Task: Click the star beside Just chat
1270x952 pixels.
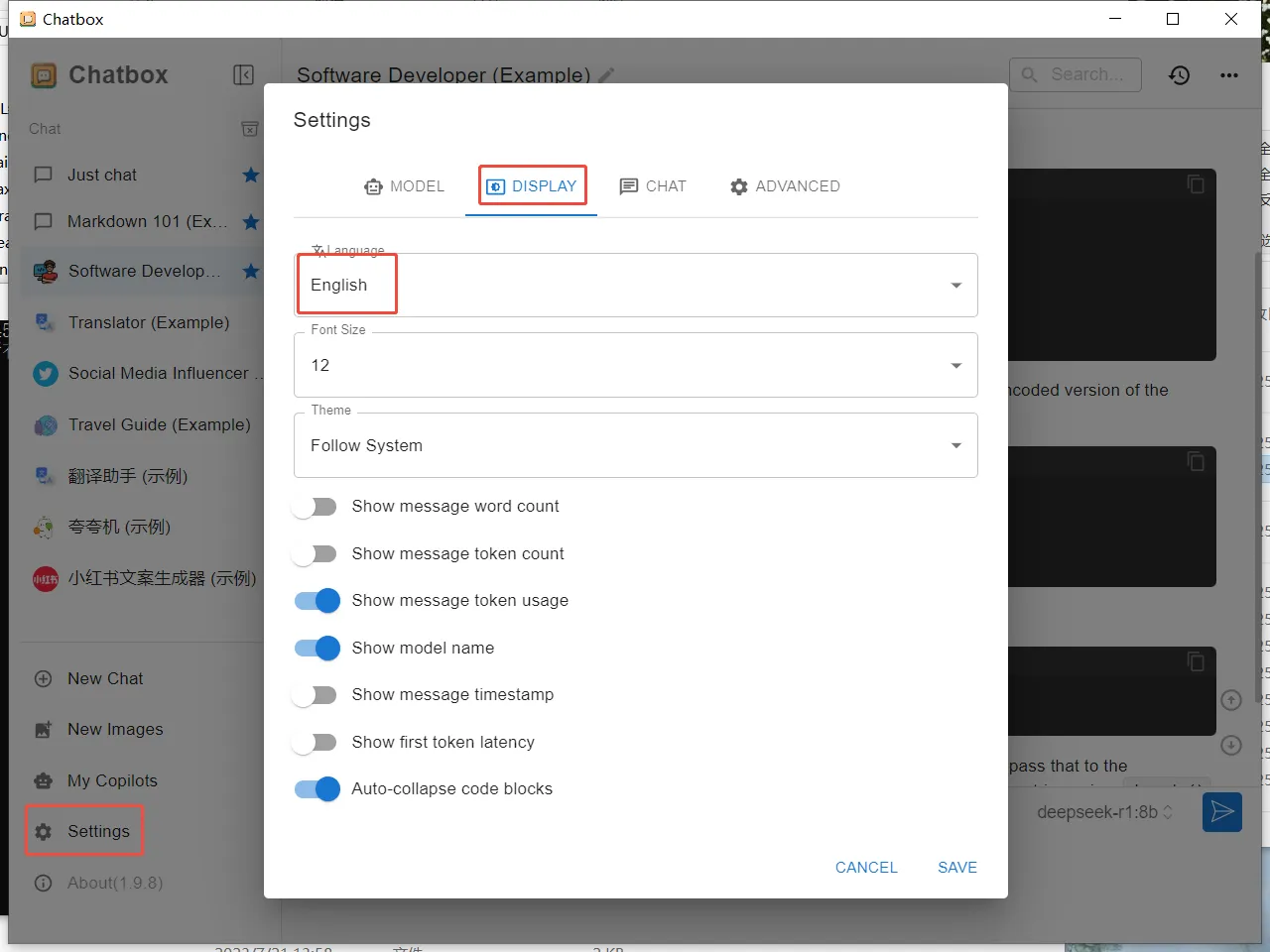Action: coord(251,175)
